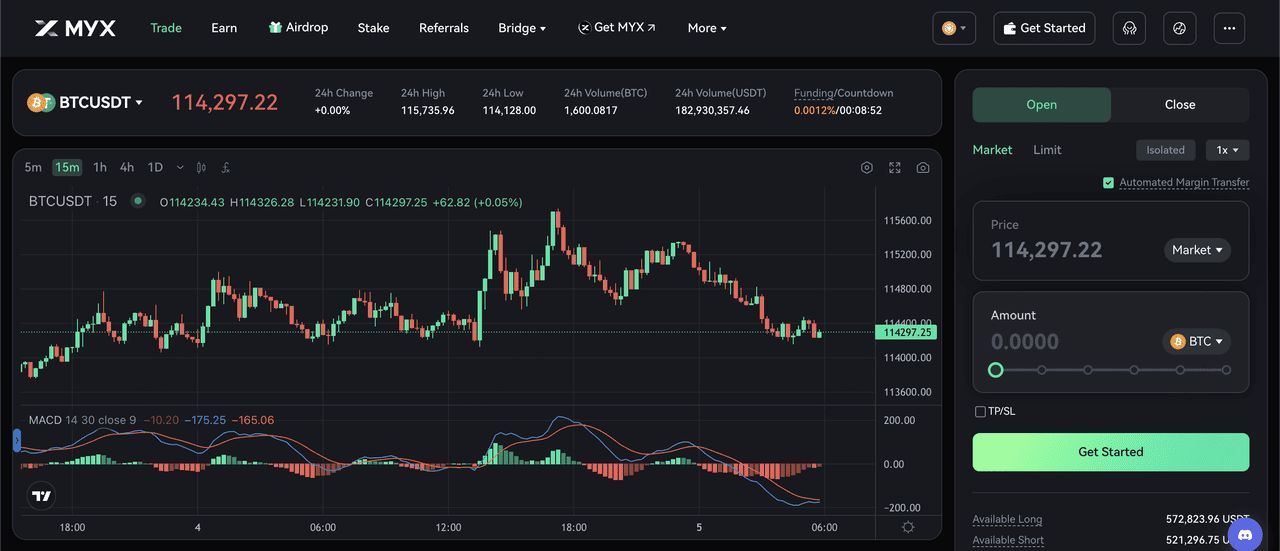Take a chart snapshot with camera icon
Image resolution: width=1280 pixels, height=551 pixels.
coord(923,168)
